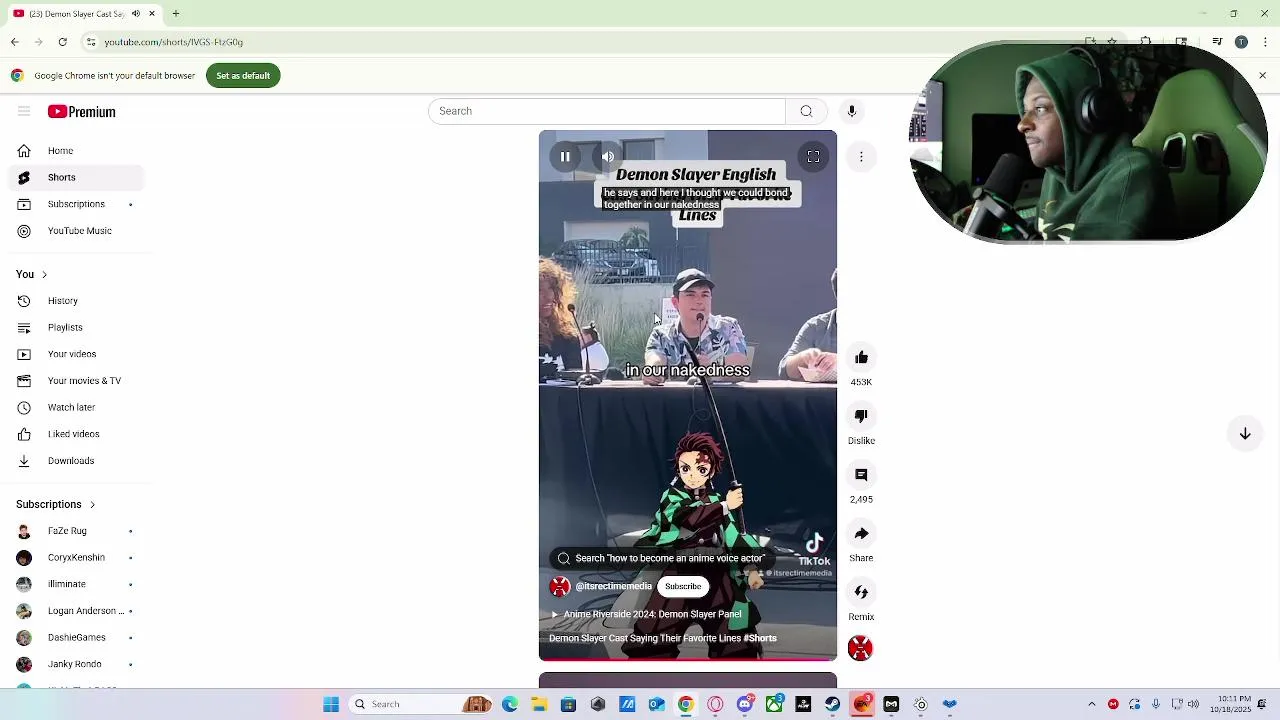Go to YouTube Premium home logo
Screen dimensions: 1280x720
pos(82,112)
